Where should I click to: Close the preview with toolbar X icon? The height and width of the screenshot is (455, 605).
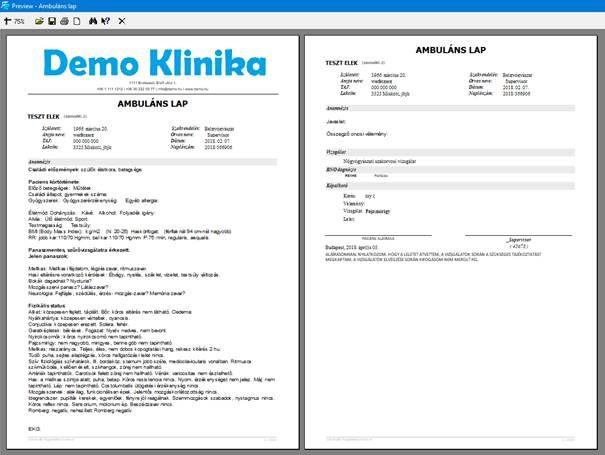pos(122,21)
